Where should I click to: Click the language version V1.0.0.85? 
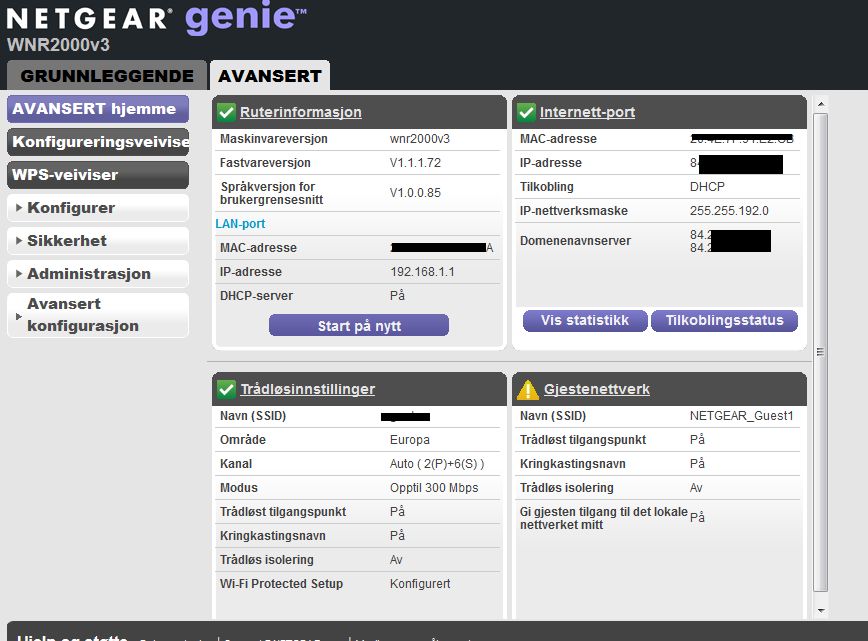point(415,193)
